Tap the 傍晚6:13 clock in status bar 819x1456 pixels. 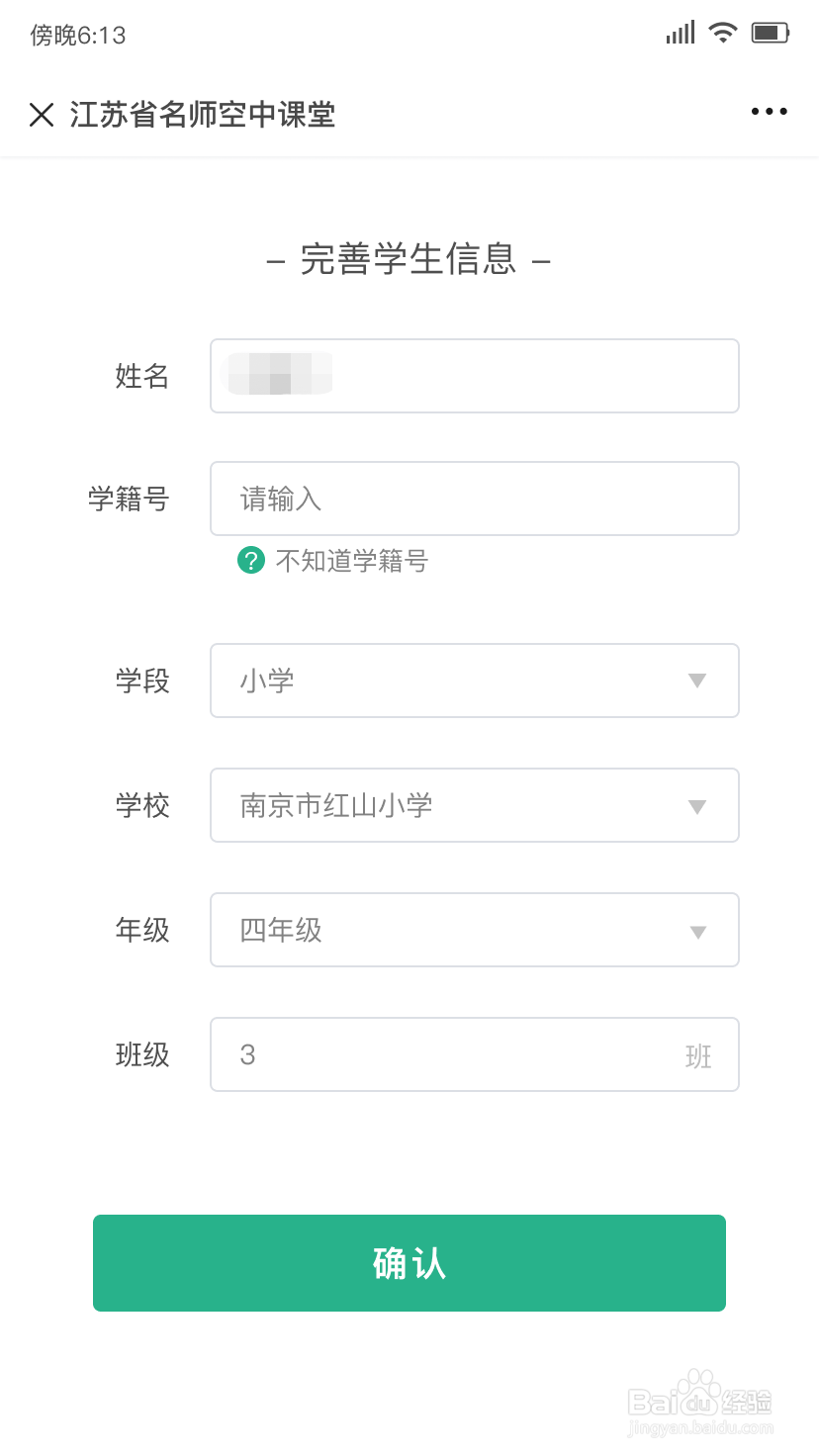click(78, 36)
